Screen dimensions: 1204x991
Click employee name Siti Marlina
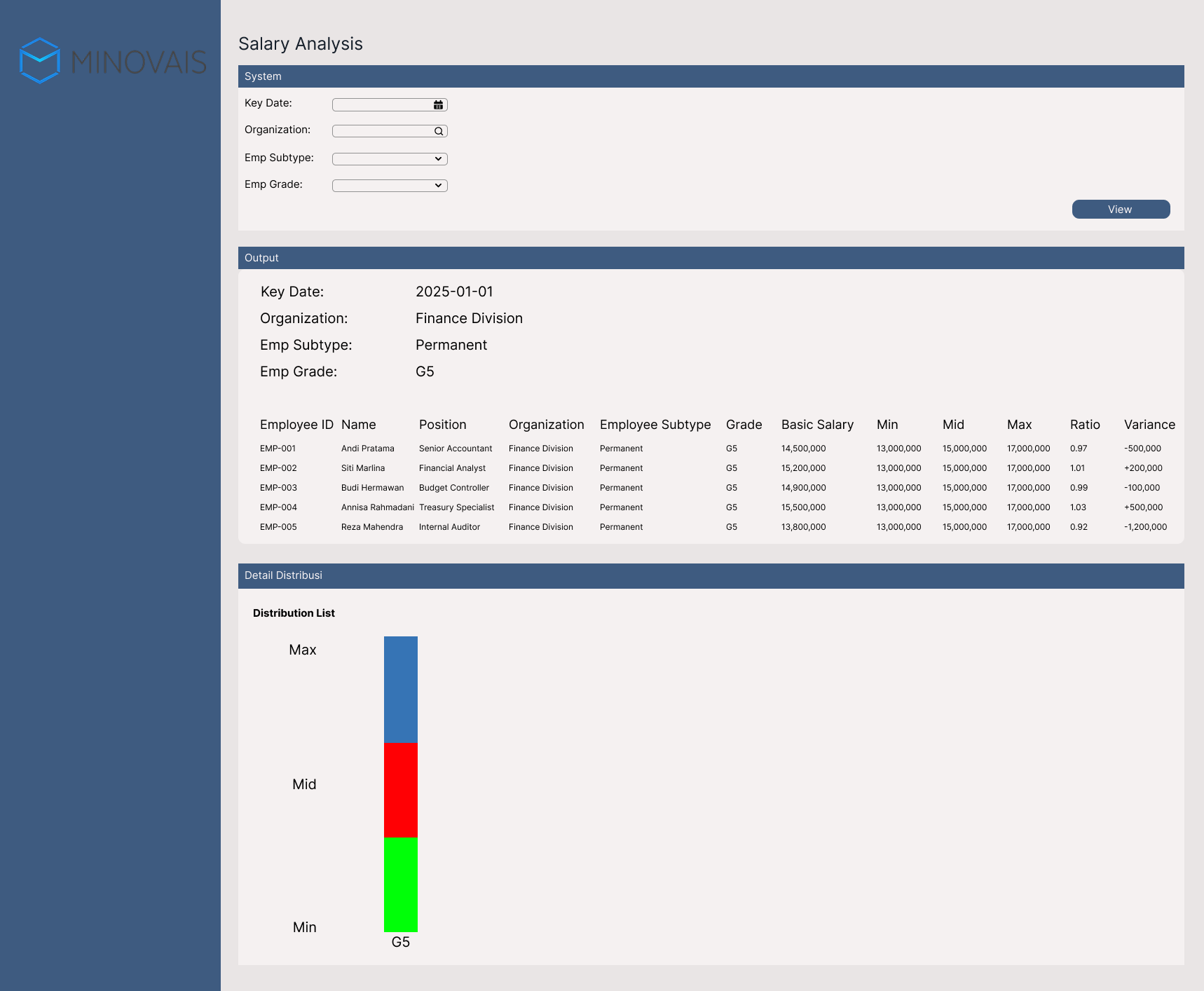pos(363,468)
